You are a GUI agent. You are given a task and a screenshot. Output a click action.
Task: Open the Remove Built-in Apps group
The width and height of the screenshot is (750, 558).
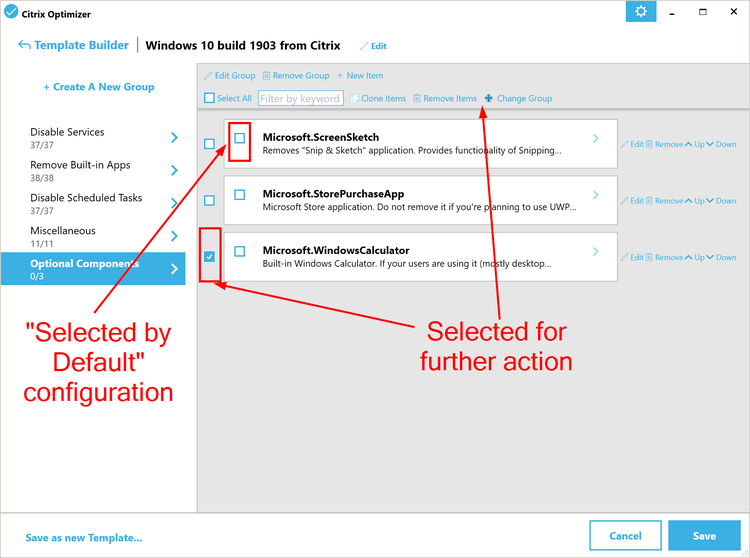(x=93, y=171)
